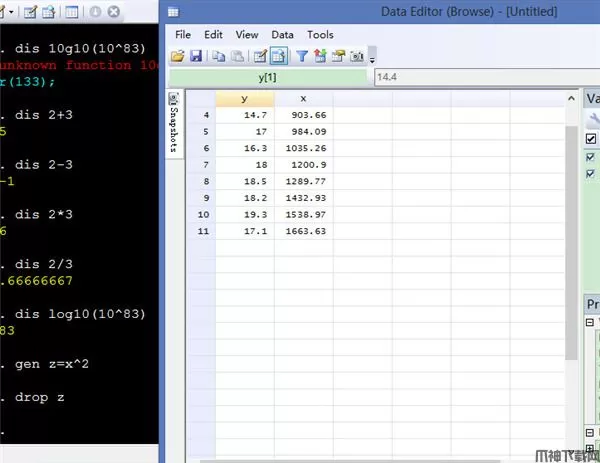Open the Data menu
The image size is (600, 463).
(x=282, y=35)
